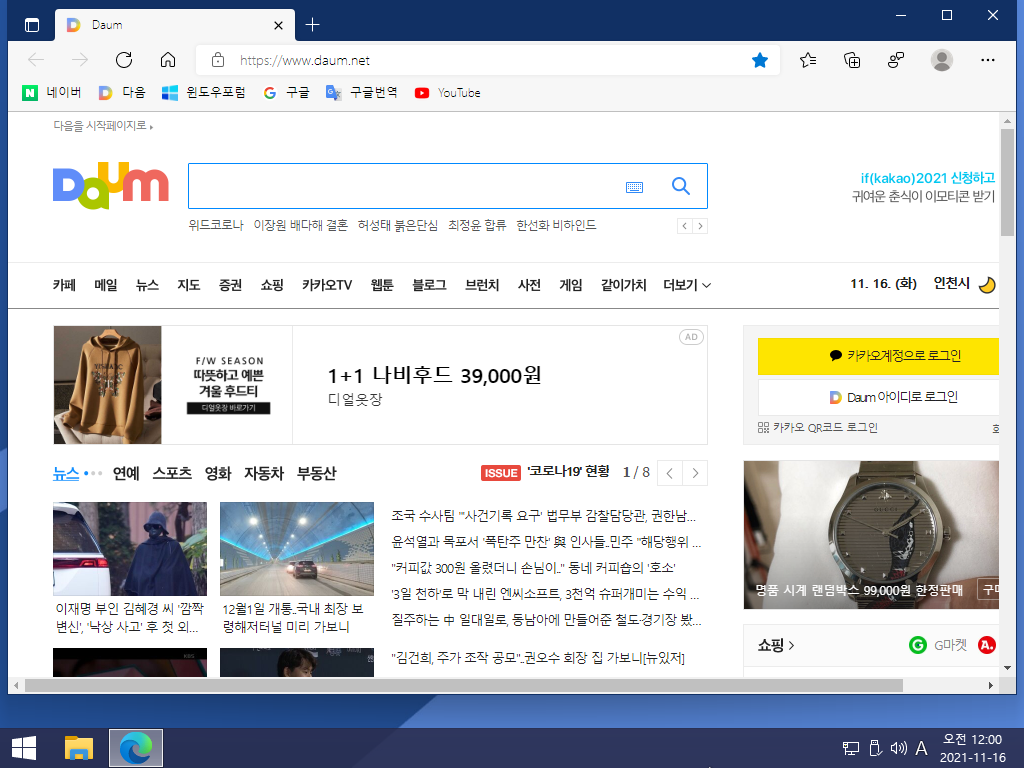
Task: Click Daum 아이디로 로그인 button
Action: 878,397
